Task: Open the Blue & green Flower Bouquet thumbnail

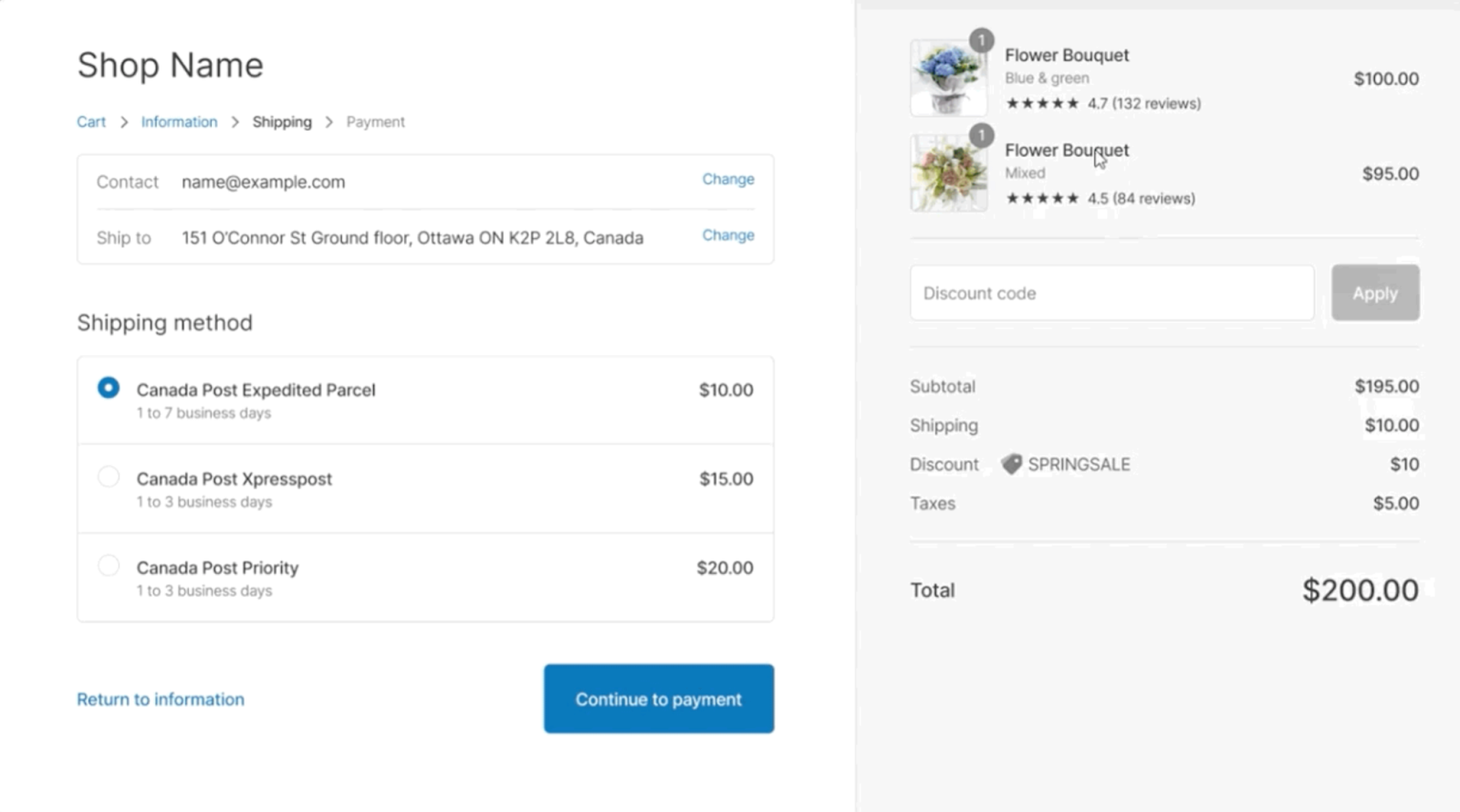Action: 947,77
